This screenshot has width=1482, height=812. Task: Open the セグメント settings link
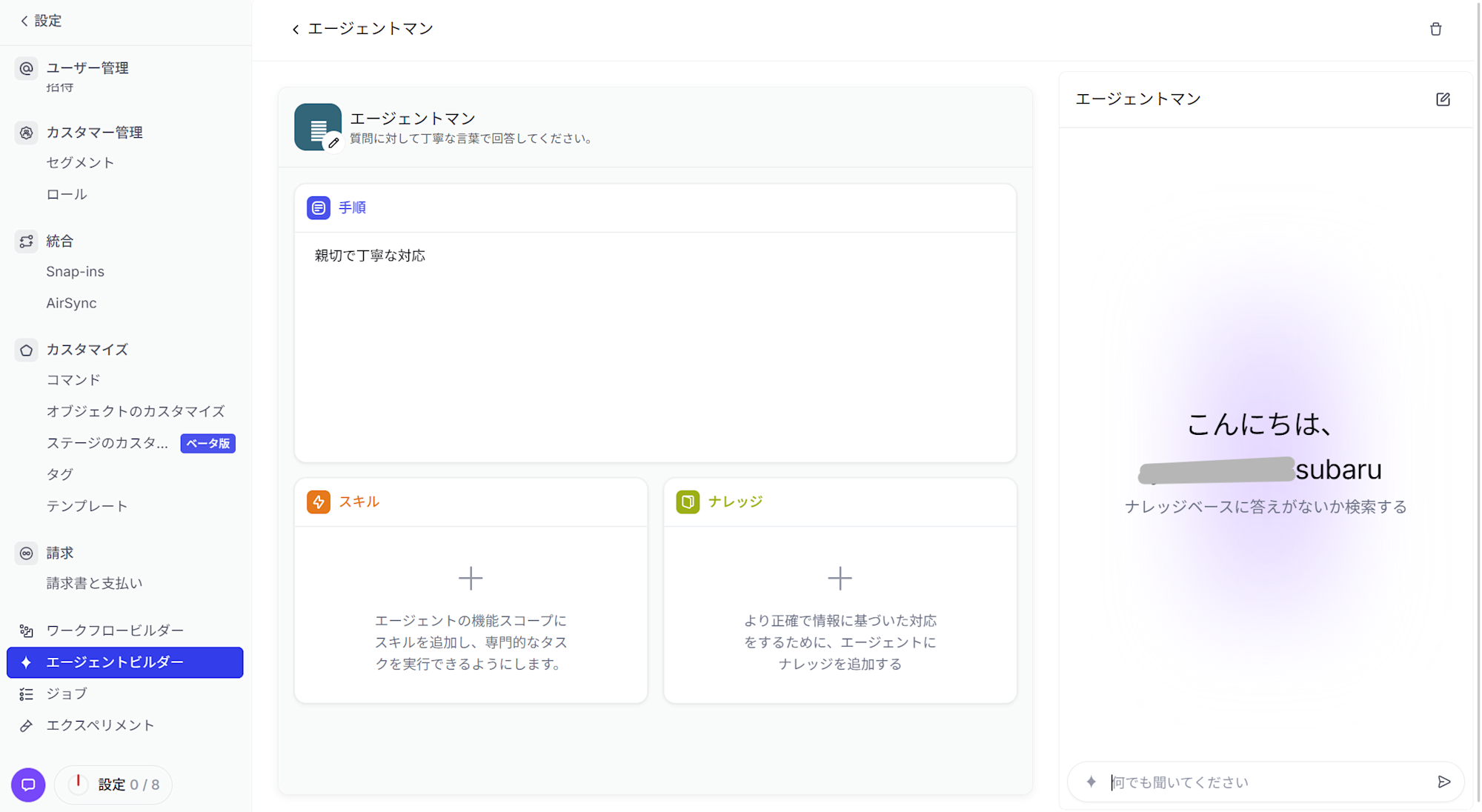pos(80,162)
